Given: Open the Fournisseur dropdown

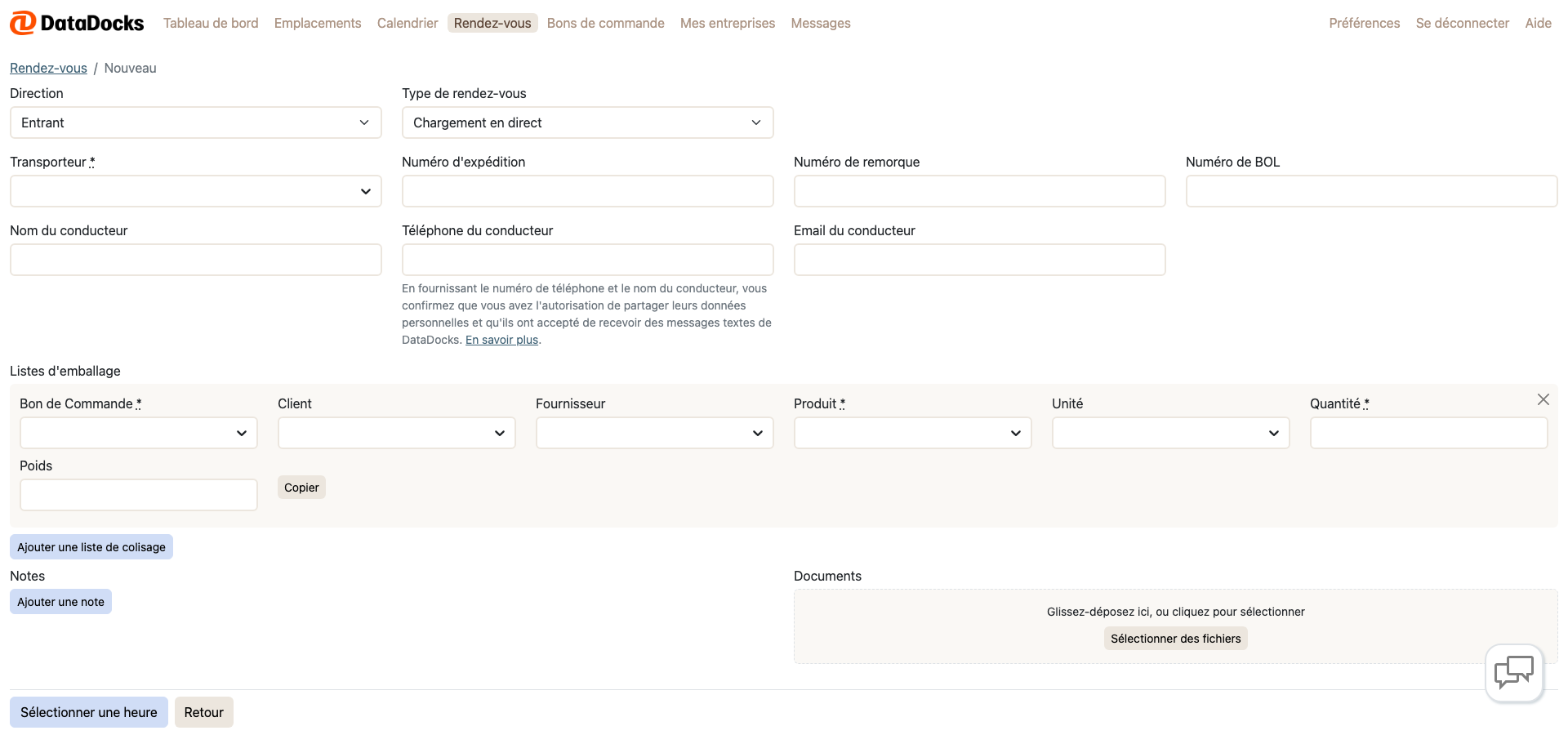Looking at the screenshot, I should click(655, 433).
